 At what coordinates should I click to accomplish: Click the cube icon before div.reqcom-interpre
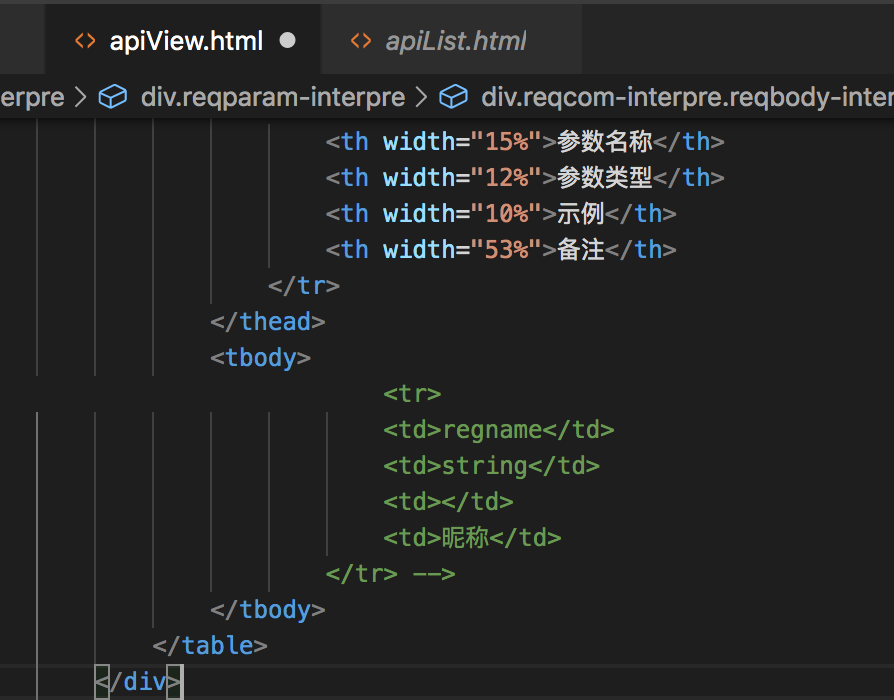tap(453, 96)
